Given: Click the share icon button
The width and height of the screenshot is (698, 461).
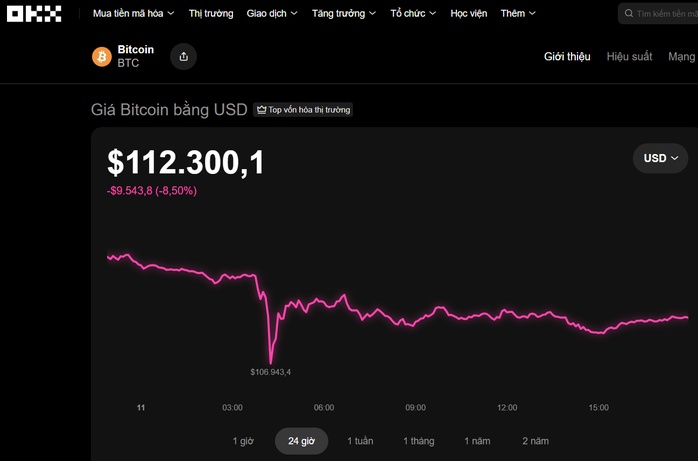Looking at the screenshot, I should click(183, 57).
